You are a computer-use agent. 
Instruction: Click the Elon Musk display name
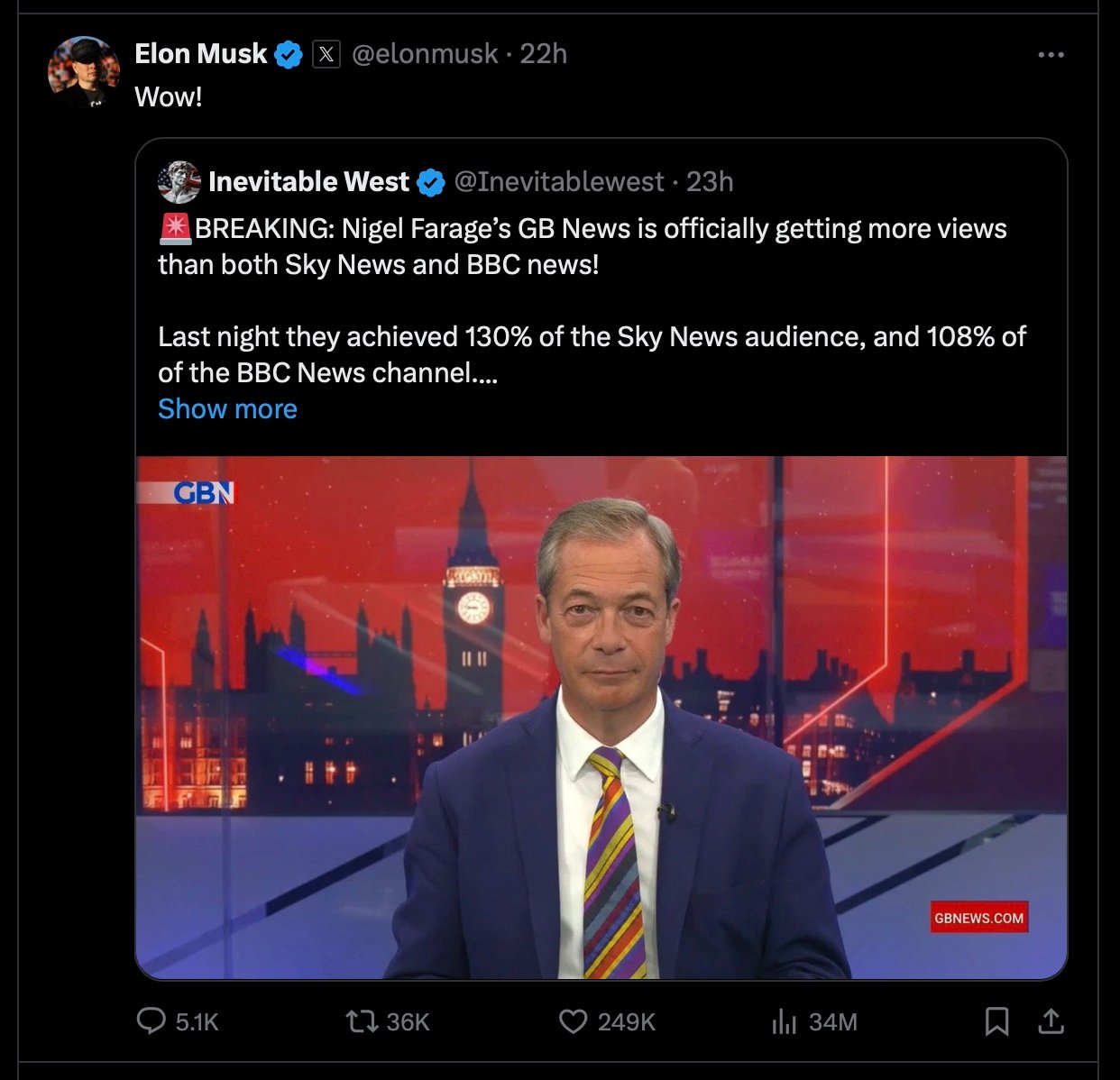pyautogui.click(x=201, y=54)
